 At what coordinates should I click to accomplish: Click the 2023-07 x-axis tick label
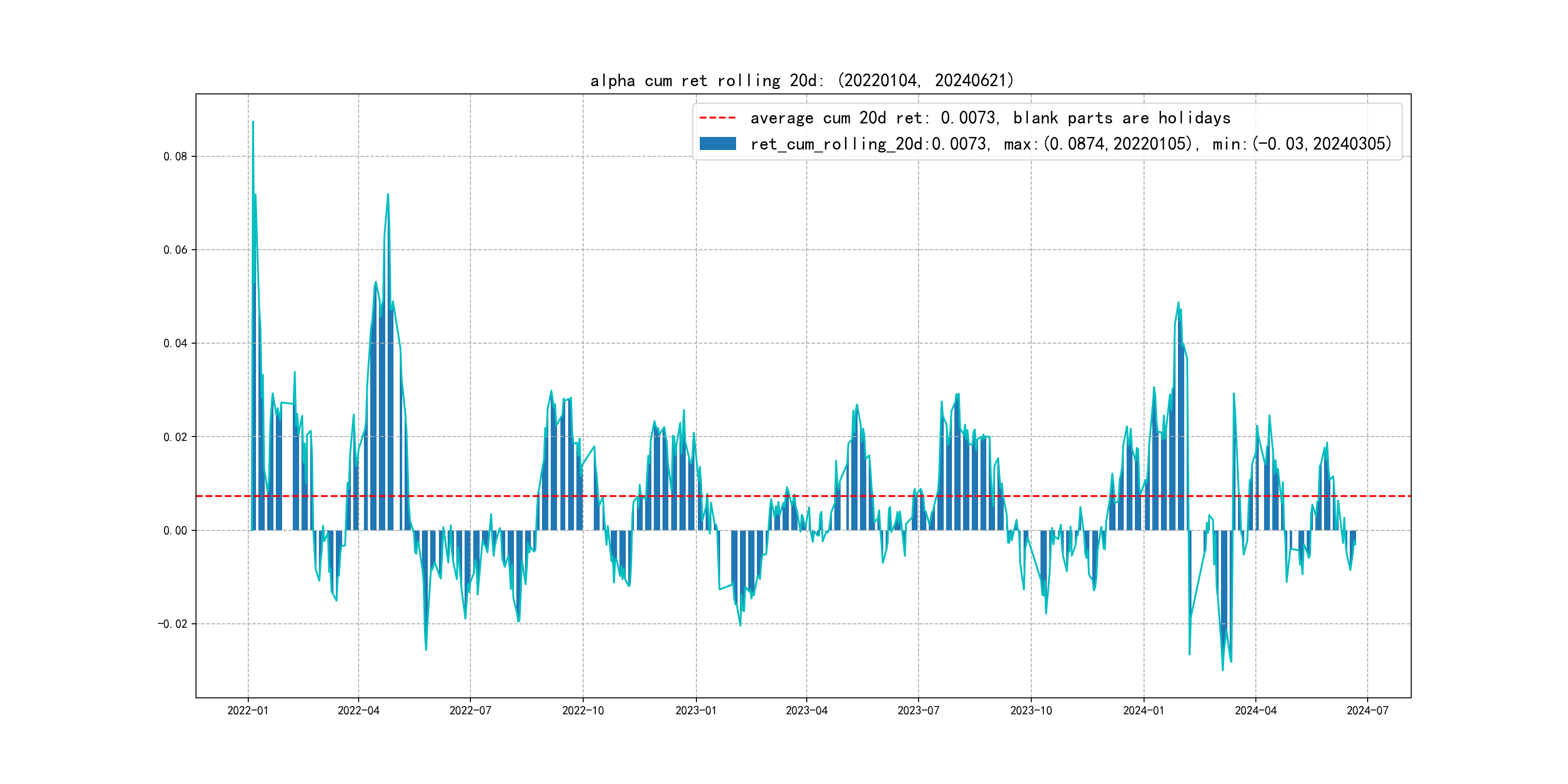click(x=918, y=710)
